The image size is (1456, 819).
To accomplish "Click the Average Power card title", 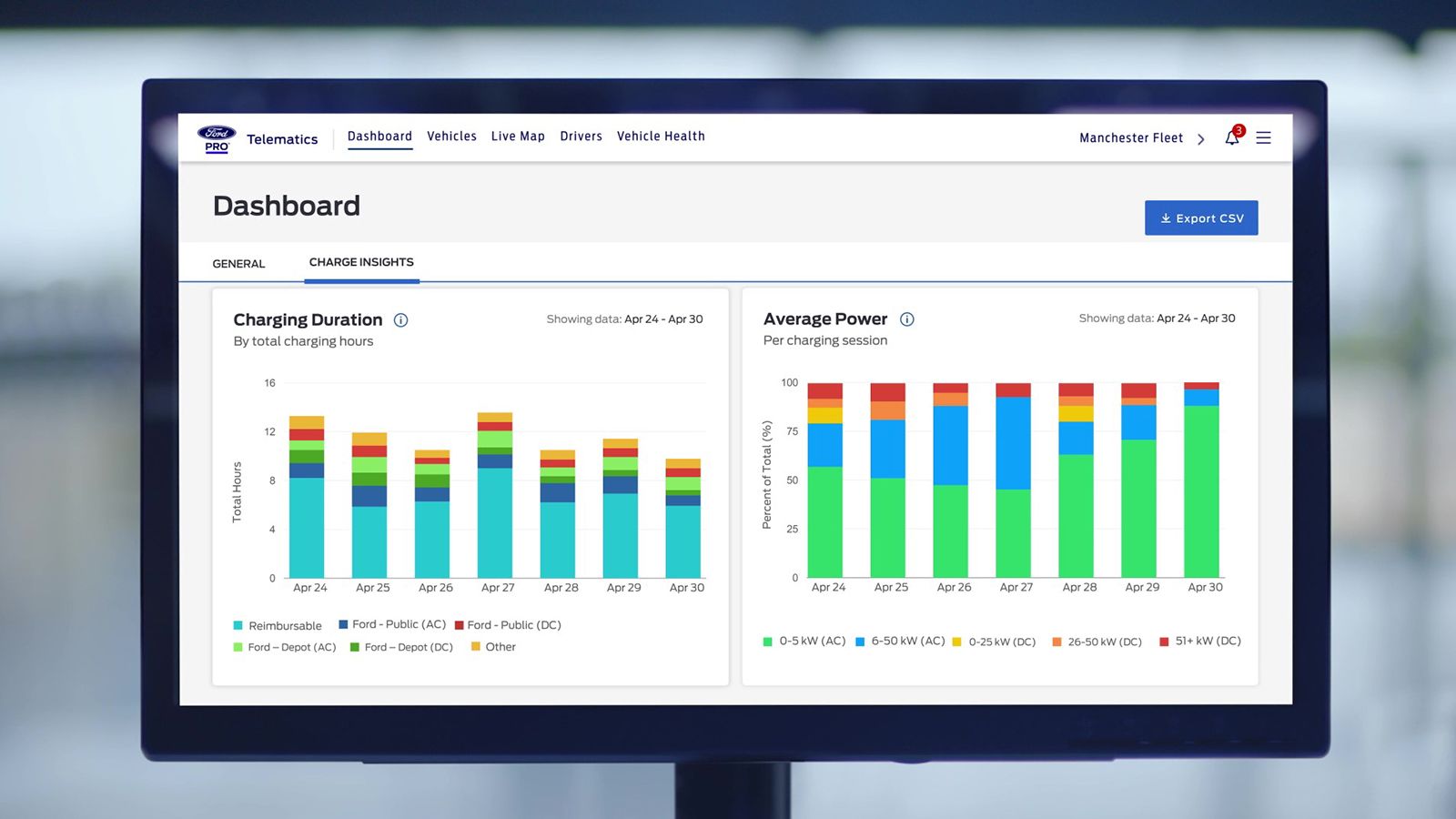I will [x=825, y=318].
